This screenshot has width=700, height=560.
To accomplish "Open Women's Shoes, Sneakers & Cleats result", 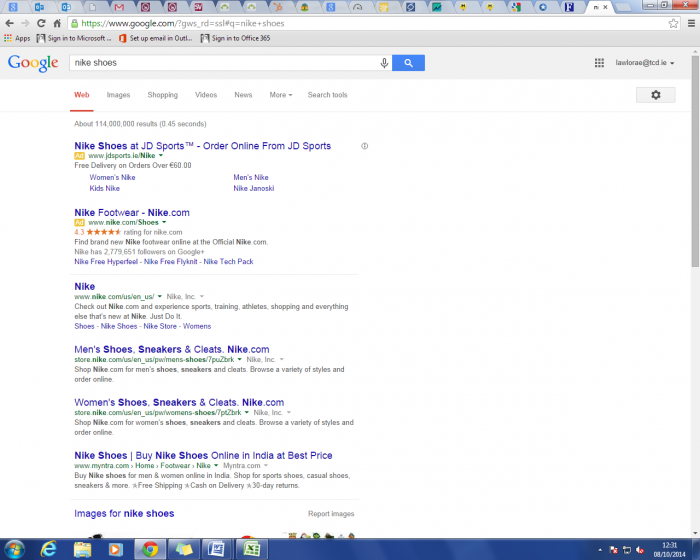I will tap(179, 402).
